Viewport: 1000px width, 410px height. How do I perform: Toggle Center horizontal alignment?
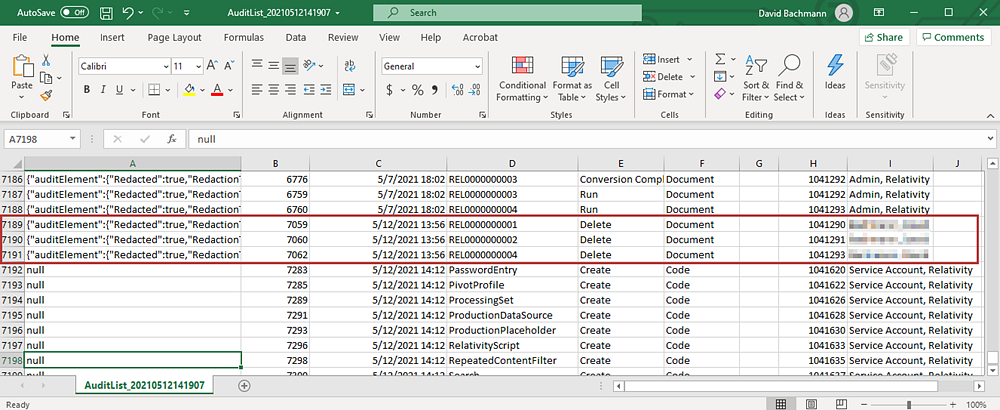274,89
